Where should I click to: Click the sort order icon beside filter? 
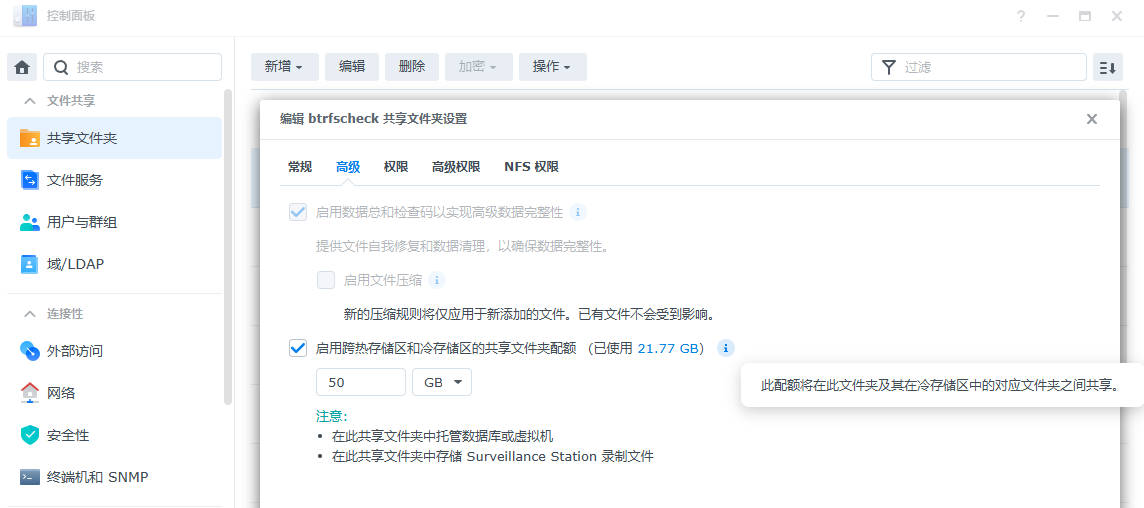pyautogui.click(x=1107, y=67)
